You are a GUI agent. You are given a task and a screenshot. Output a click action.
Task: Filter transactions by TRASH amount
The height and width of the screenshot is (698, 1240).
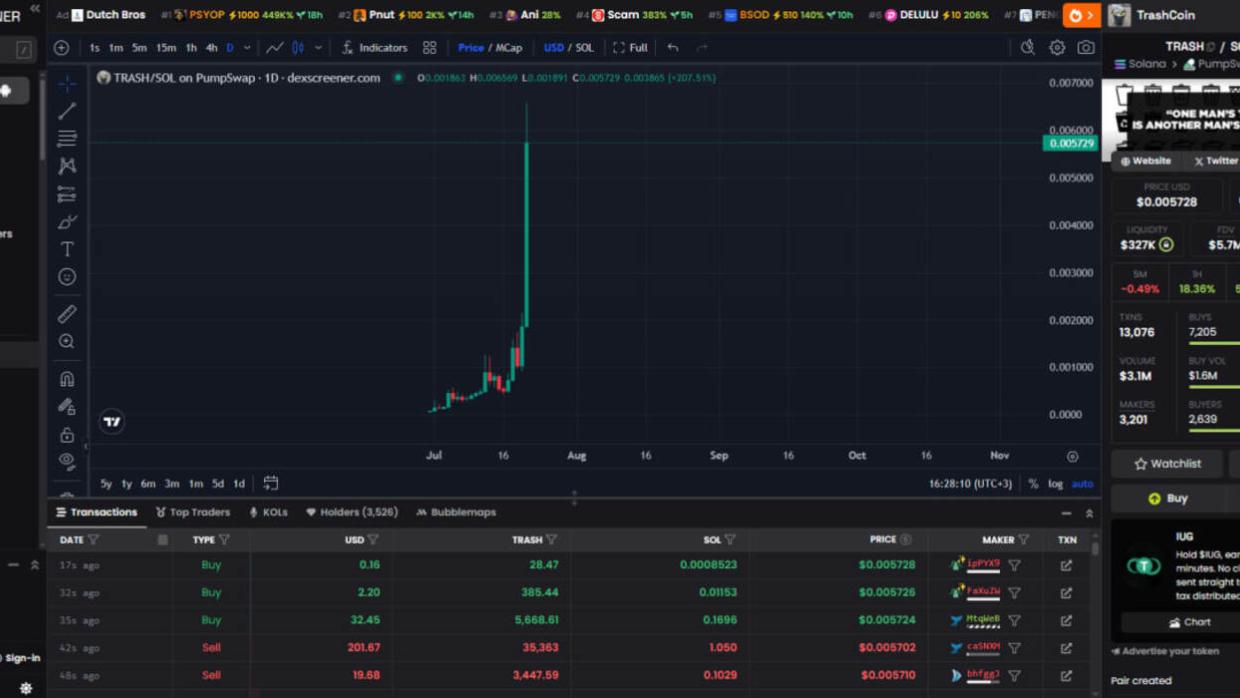[x=551, y=540]
